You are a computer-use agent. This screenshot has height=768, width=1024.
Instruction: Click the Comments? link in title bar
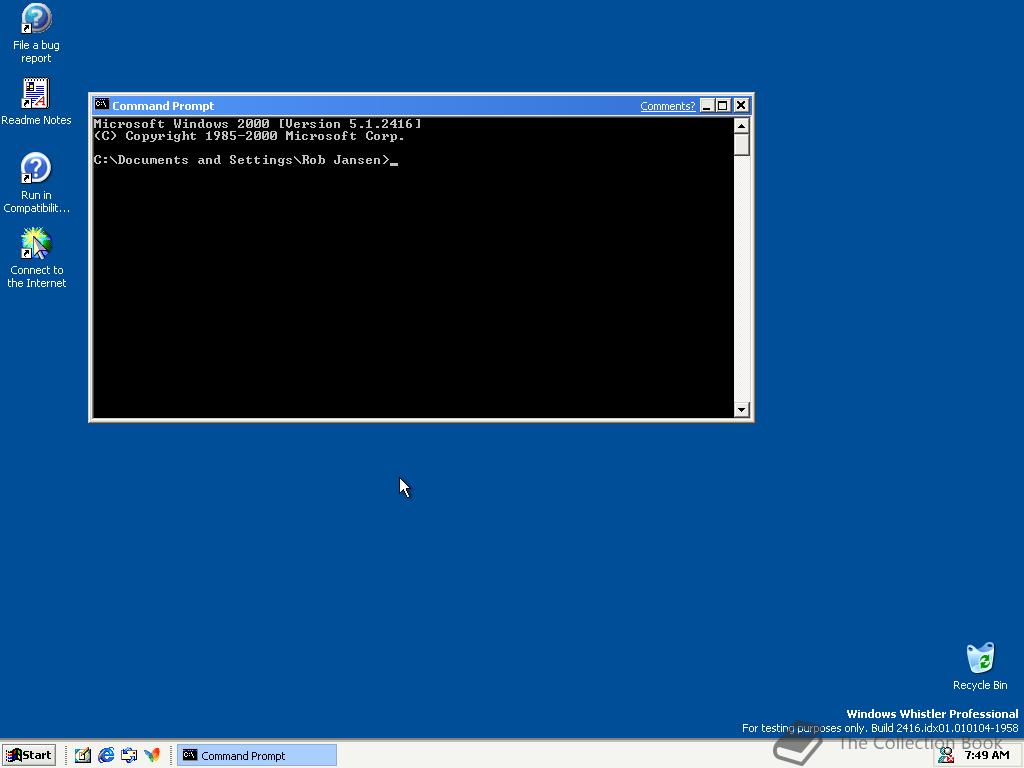click(x=667, y=106)
